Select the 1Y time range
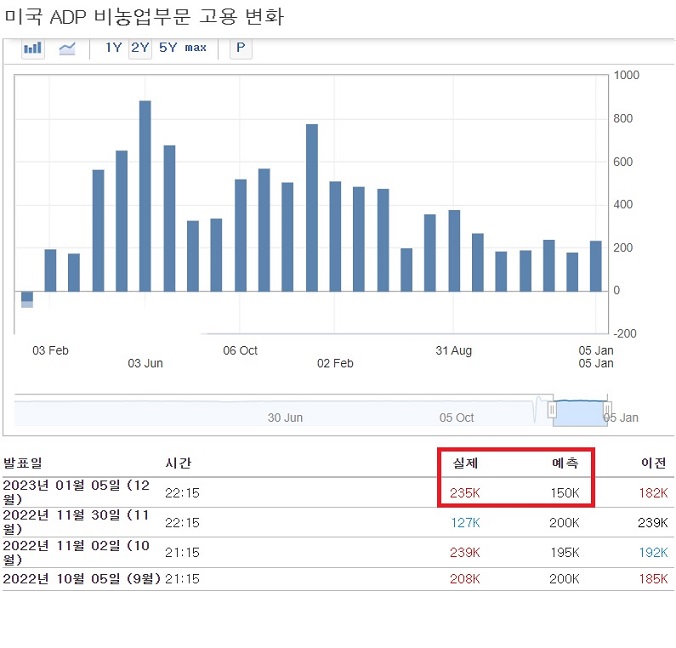This screenshot has height=648, width=676. click(x=114, y=47)
